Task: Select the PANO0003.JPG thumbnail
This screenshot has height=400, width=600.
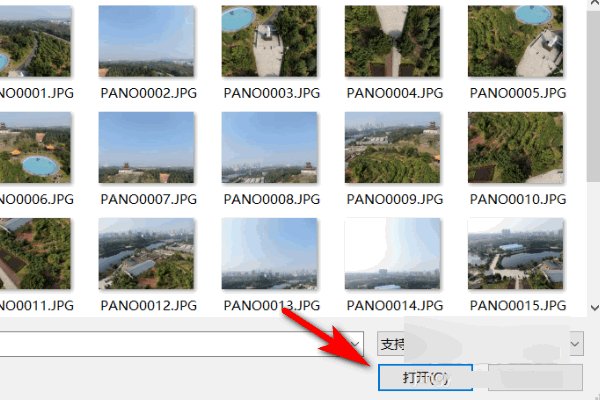Action: pos(269,41)
